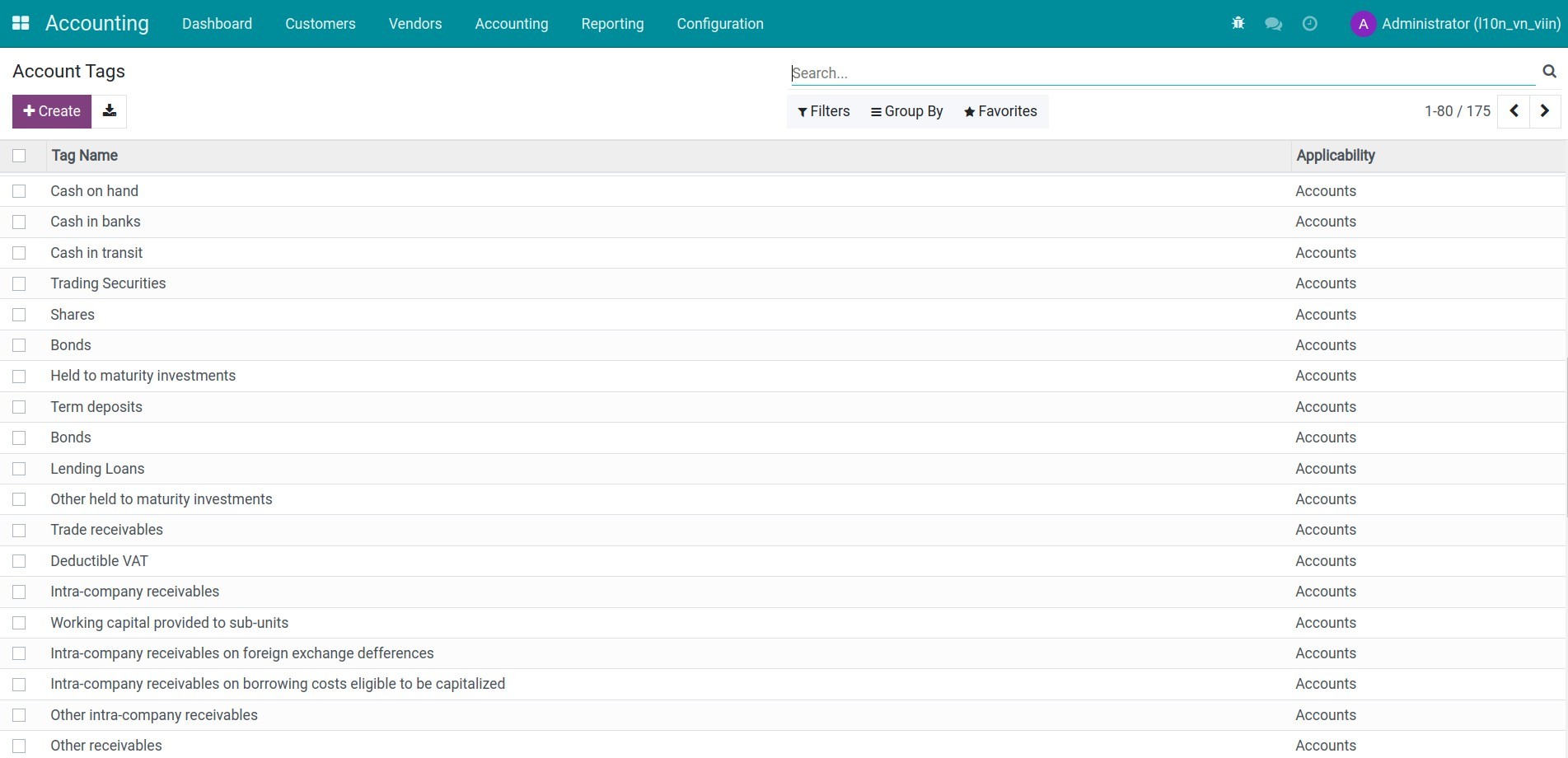Open the Configuration menu

(719, 24)
